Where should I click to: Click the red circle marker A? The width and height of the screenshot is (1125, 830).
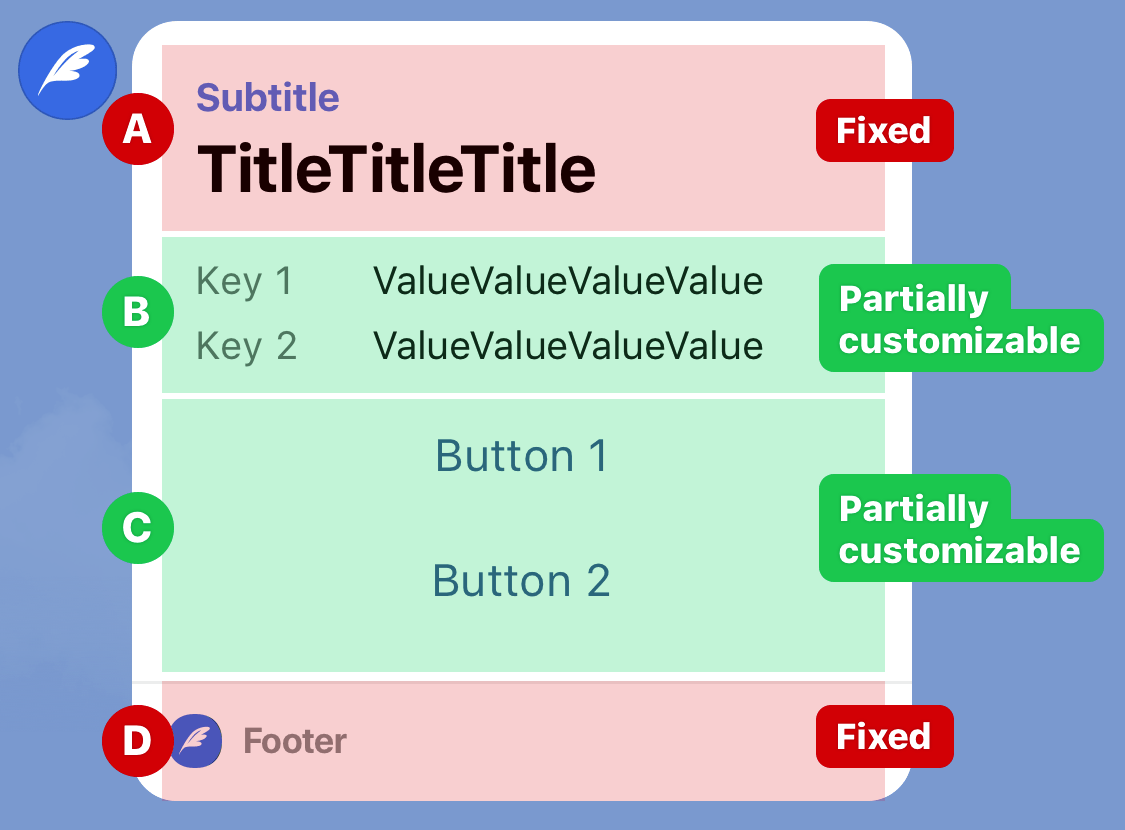click(138, 129)
